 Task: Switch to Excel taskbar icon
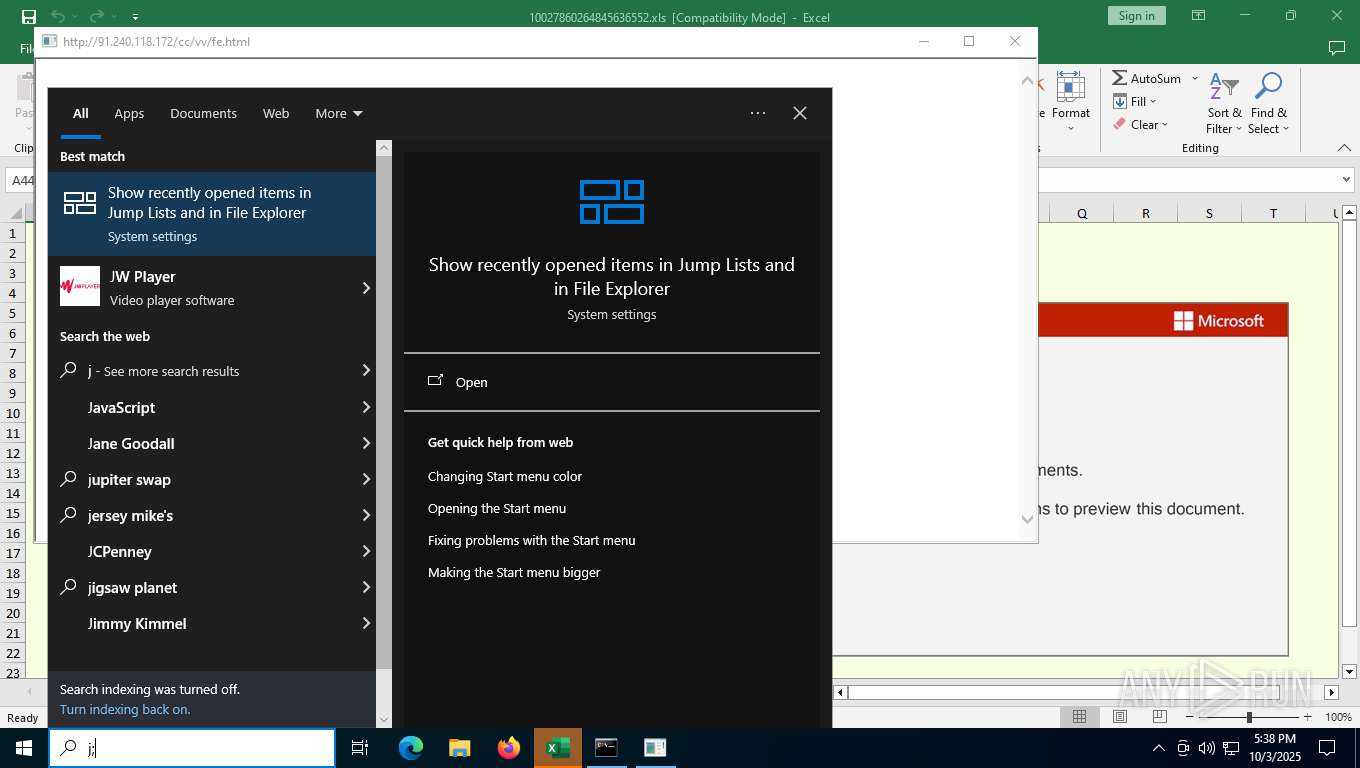558,748
